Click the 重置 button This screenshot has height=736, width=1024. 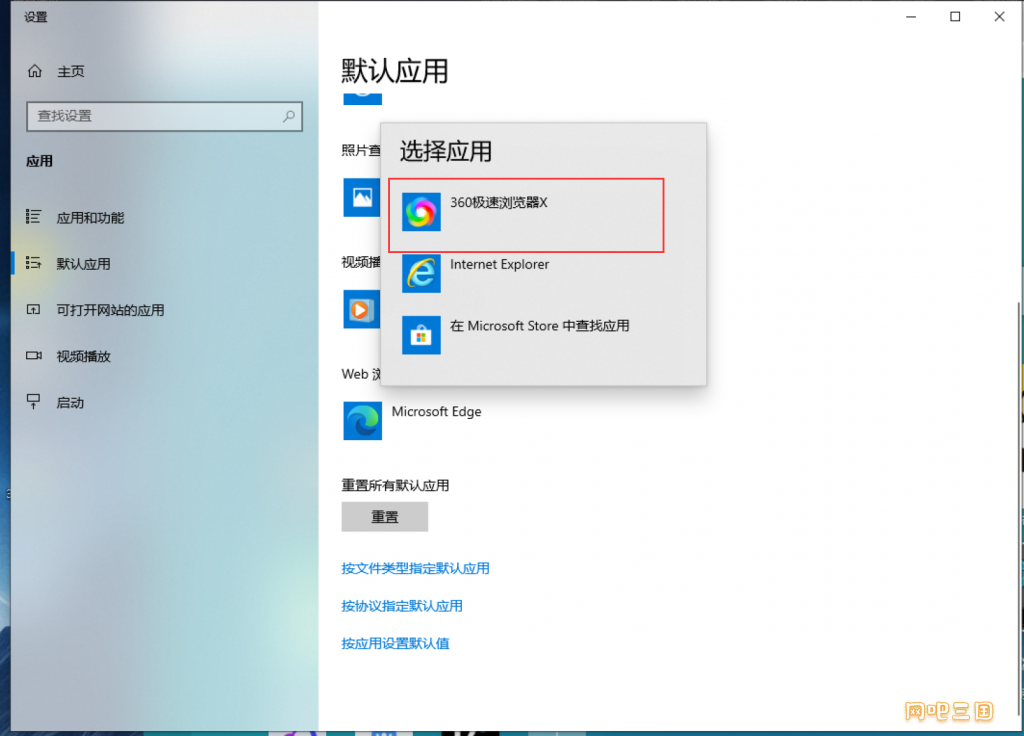point(385,517)
